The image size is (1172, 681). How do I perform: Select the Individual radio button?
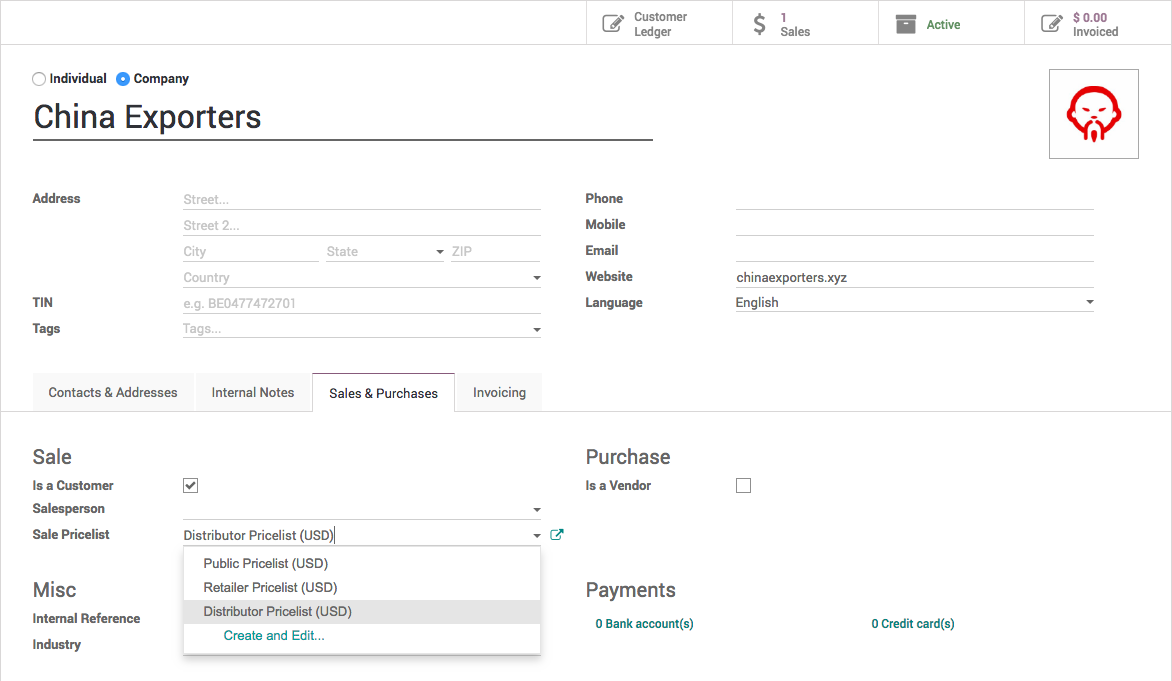coord(39,79)
